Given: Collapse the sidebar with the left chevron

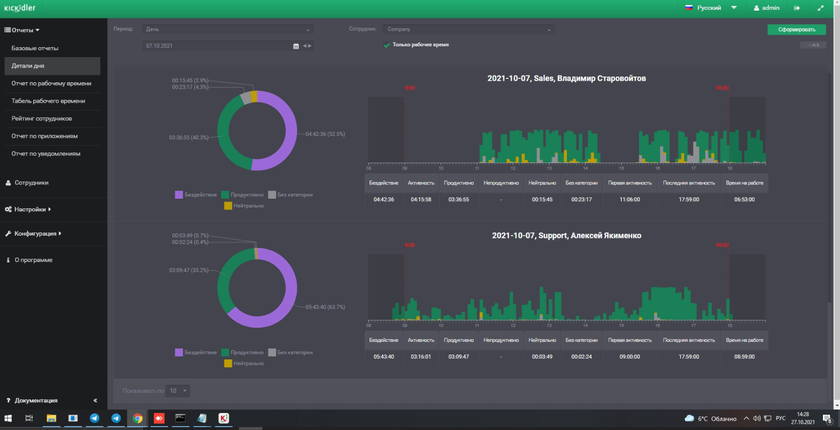Looking at the screenshot, I should [x=95, y=400].
